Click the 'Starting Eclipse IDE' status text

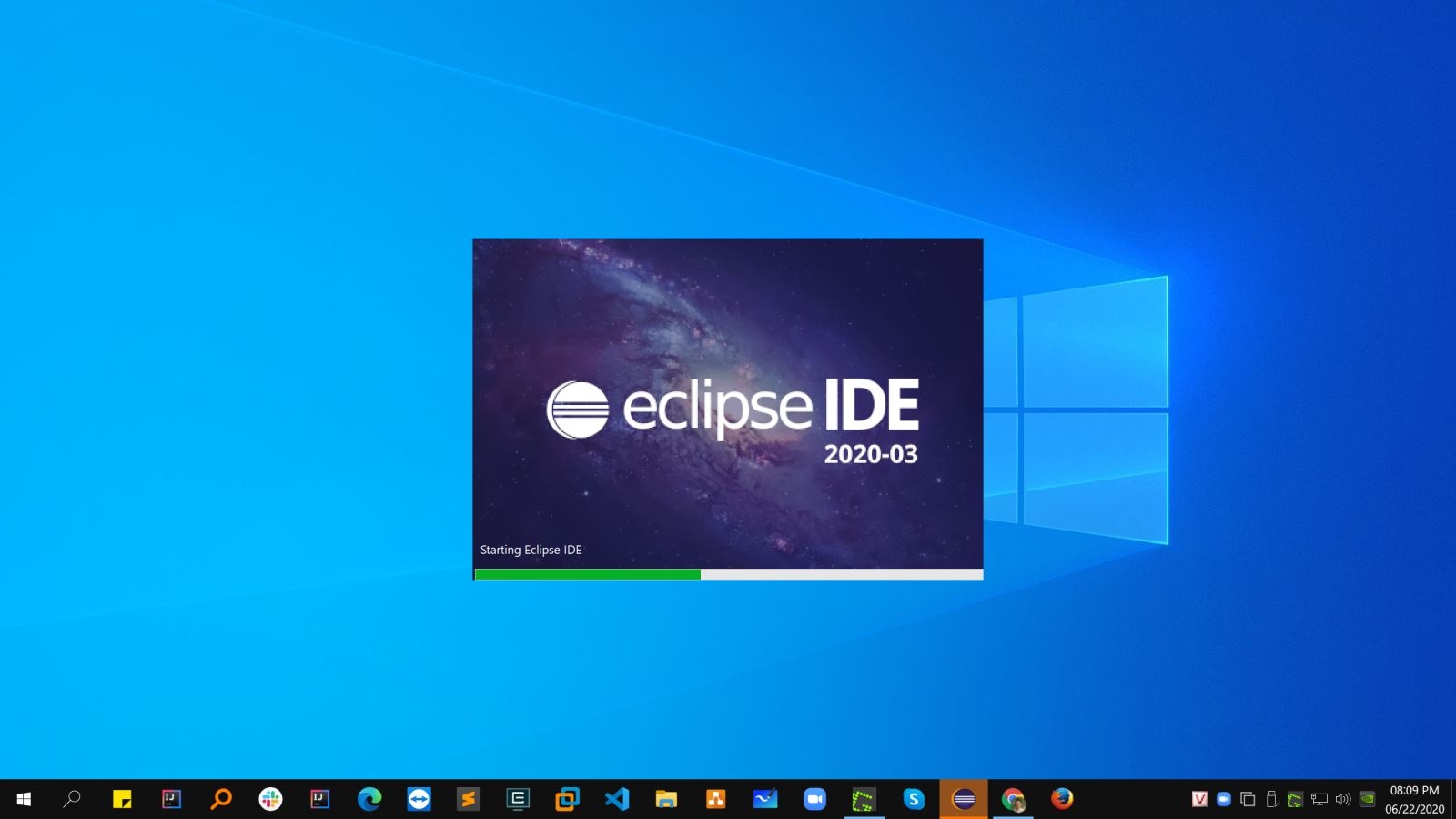(x=531, y=550)
